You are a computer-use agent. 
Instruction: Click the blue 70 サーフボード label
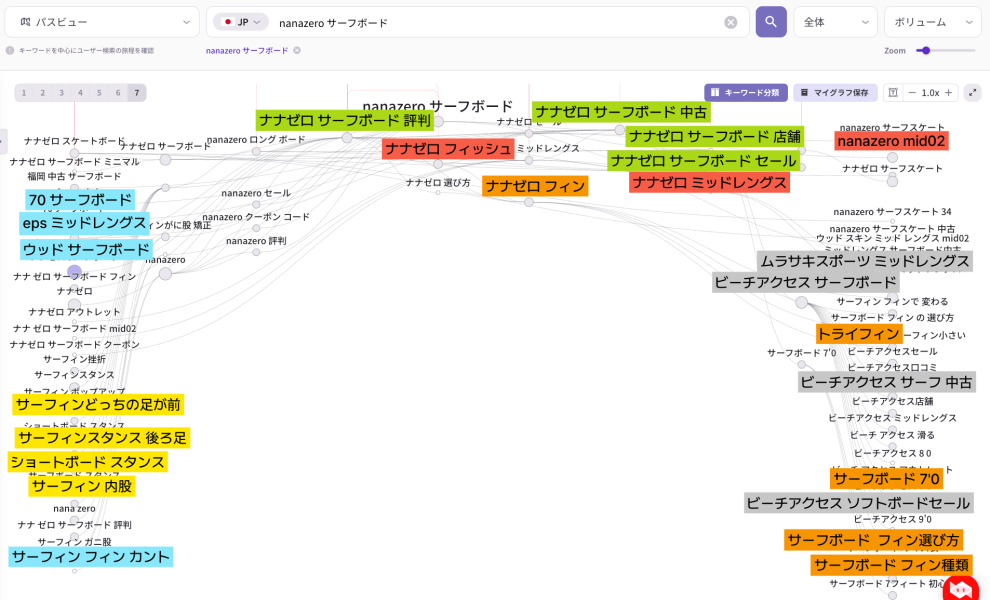(x=80, y=200)
